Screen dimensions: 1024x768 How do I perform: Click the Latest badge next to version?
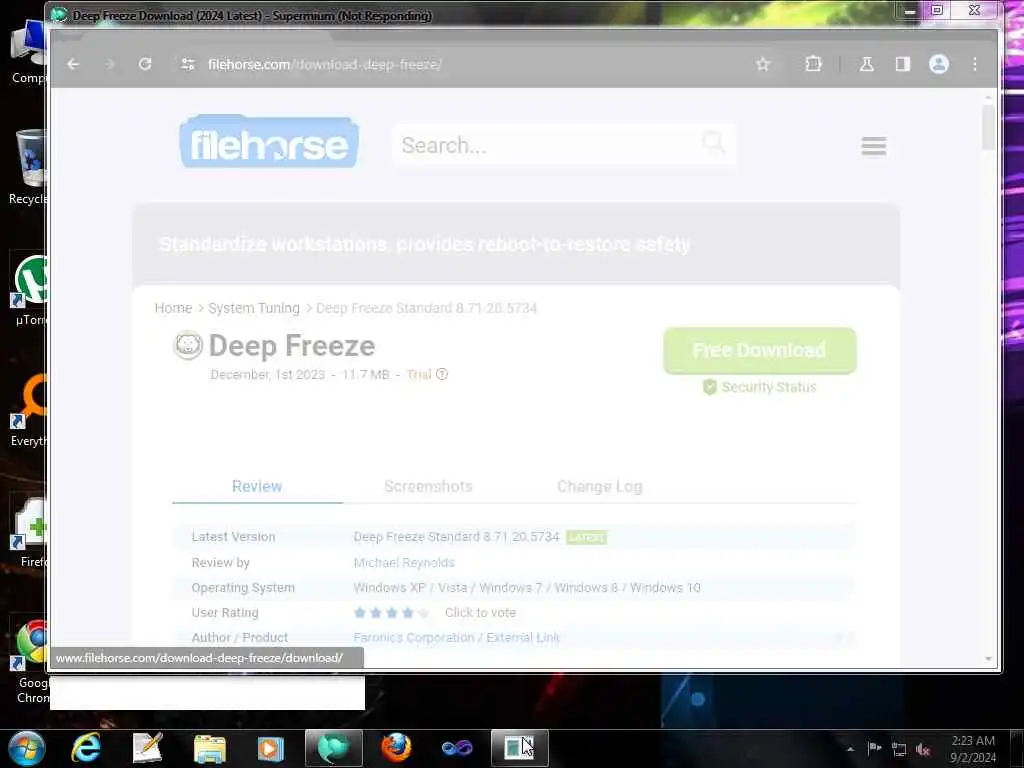pos(586,537)
